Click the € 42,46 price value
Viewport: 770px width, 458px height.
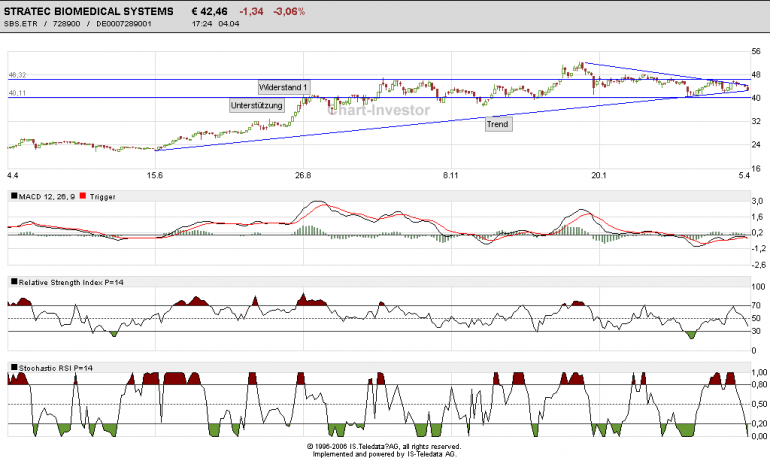(x=210, y=11)
